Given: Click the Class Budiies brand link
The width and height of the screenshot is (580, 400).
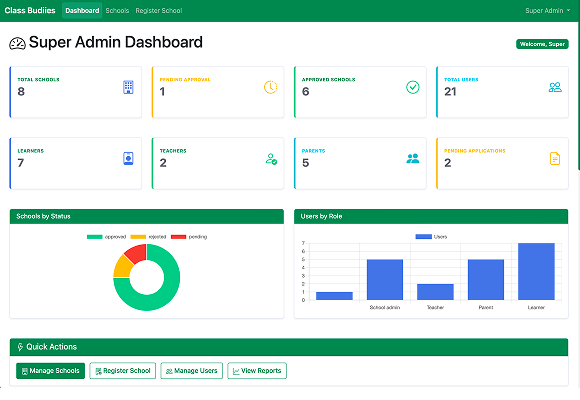Looking at the screenshot, I should [x=30, y=10].
